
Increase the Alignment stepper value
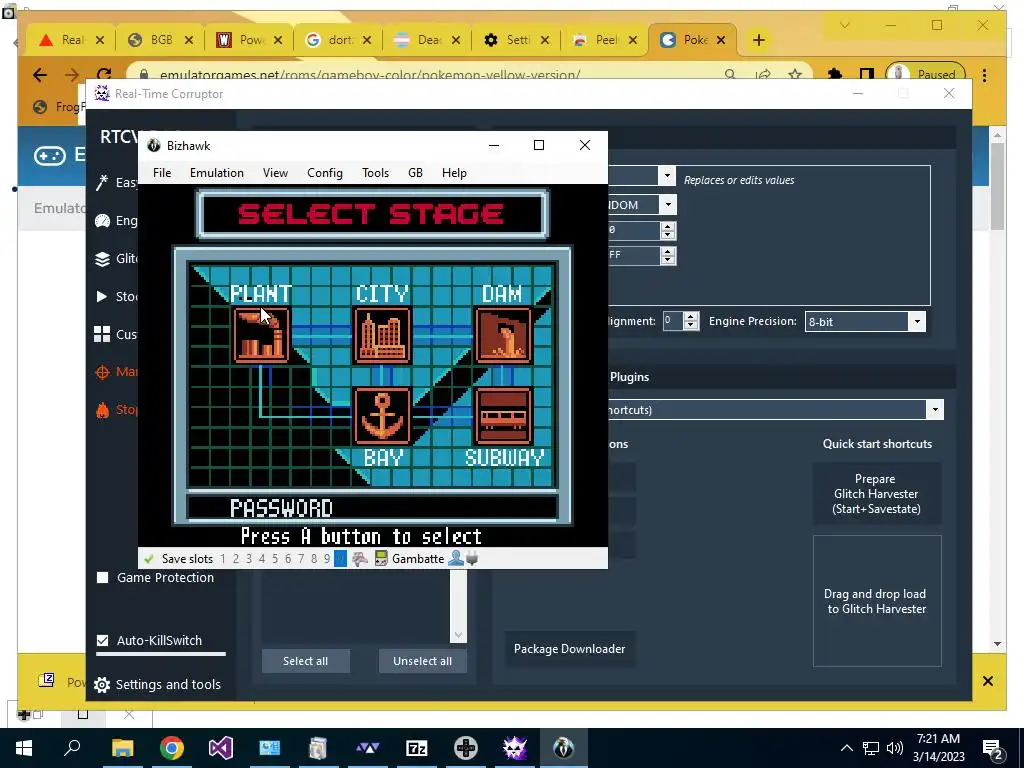(691, 317)
